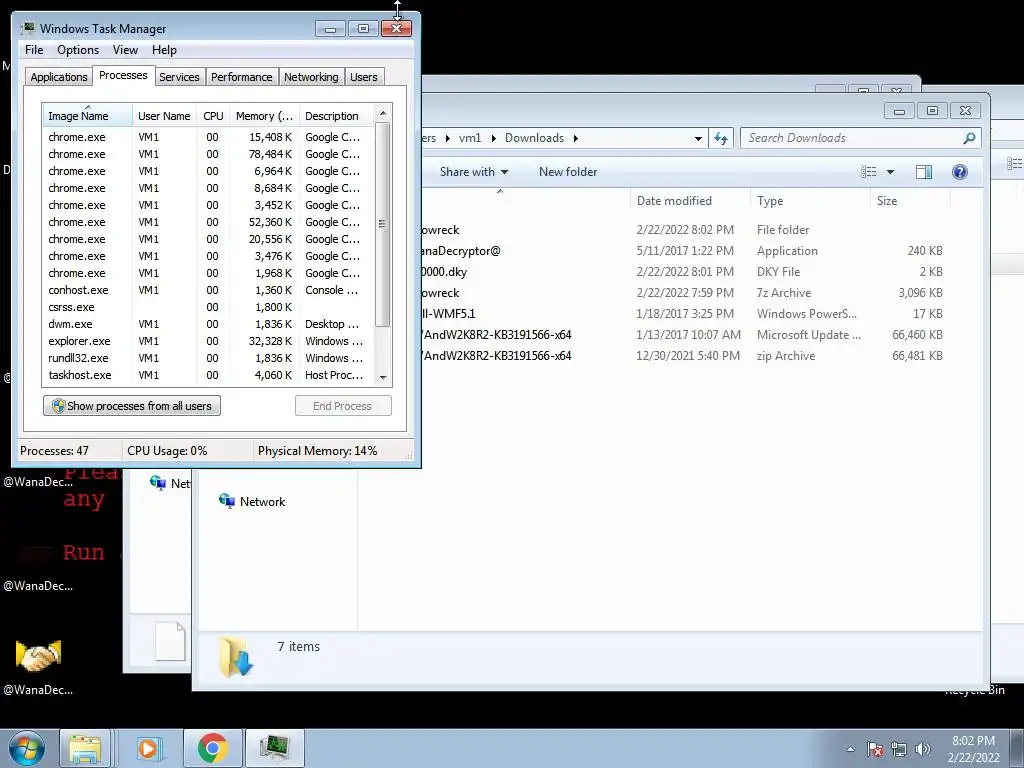Click the process list scroll up arrow

click(x=383, y=113)
